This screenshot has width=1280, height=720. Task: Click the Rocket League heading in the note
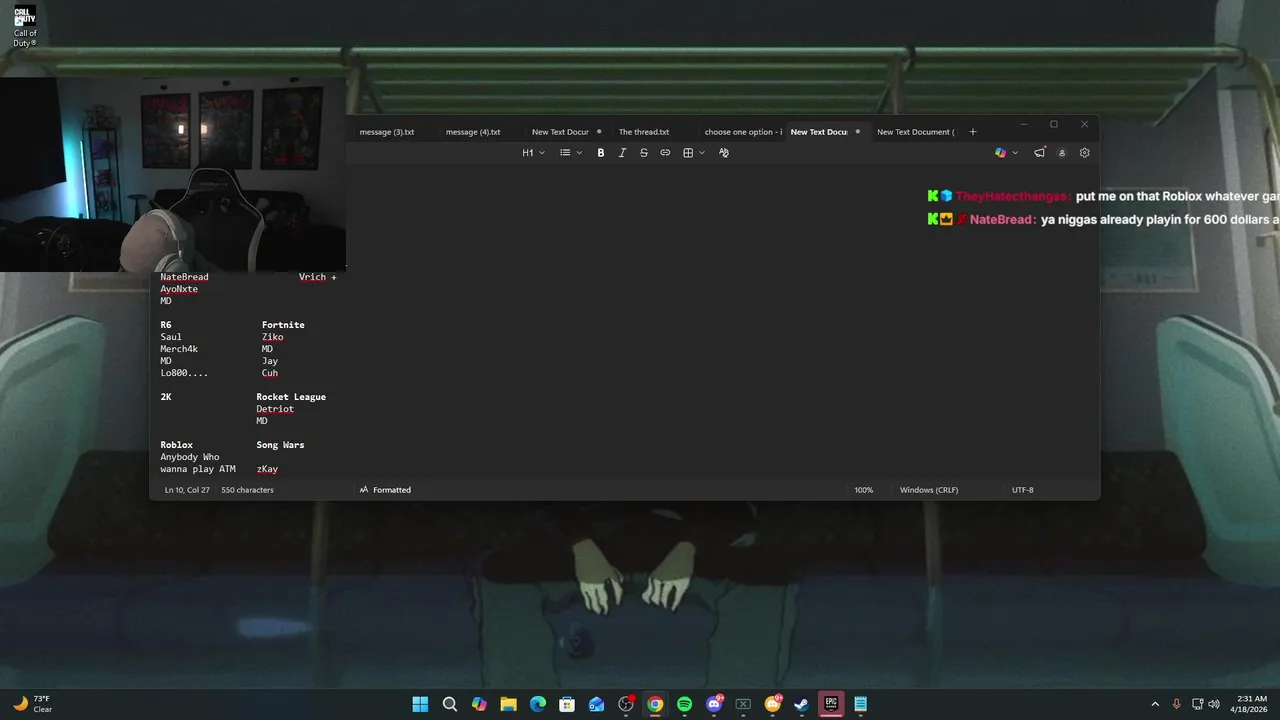[x=291, y=397]
